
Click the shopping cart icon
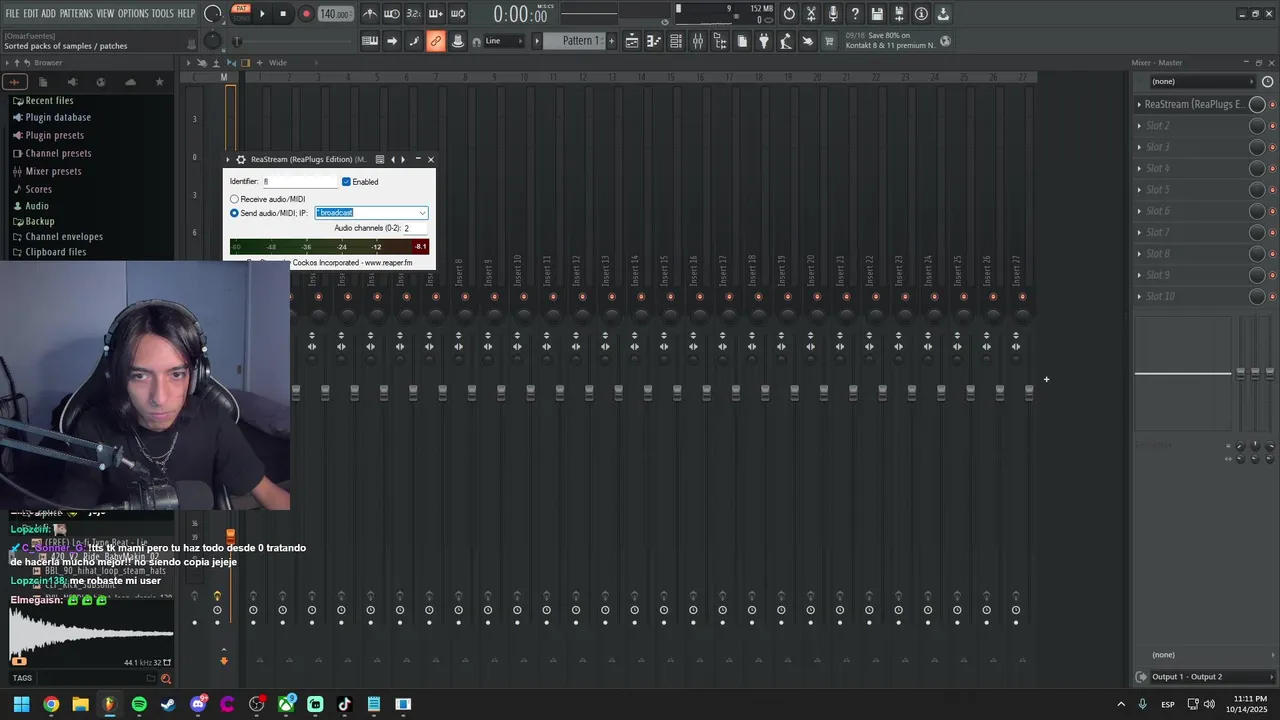(x=829, y=41)
